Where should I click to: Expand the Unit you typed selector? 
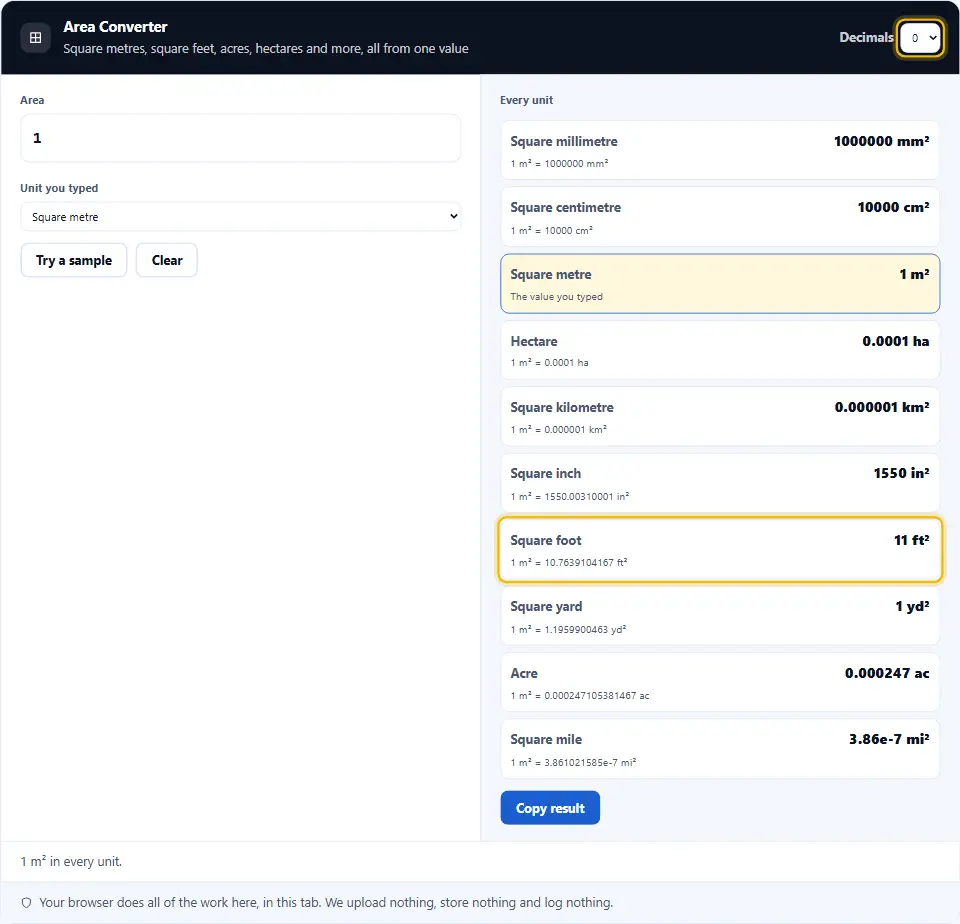pos(241,217)
